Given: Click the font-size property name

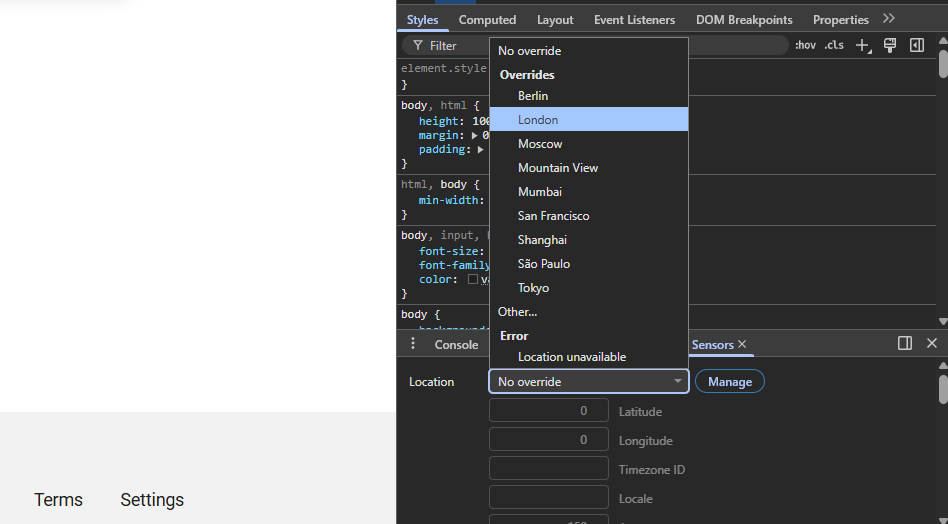Looking at the screenshot, I should click(449, 251).
